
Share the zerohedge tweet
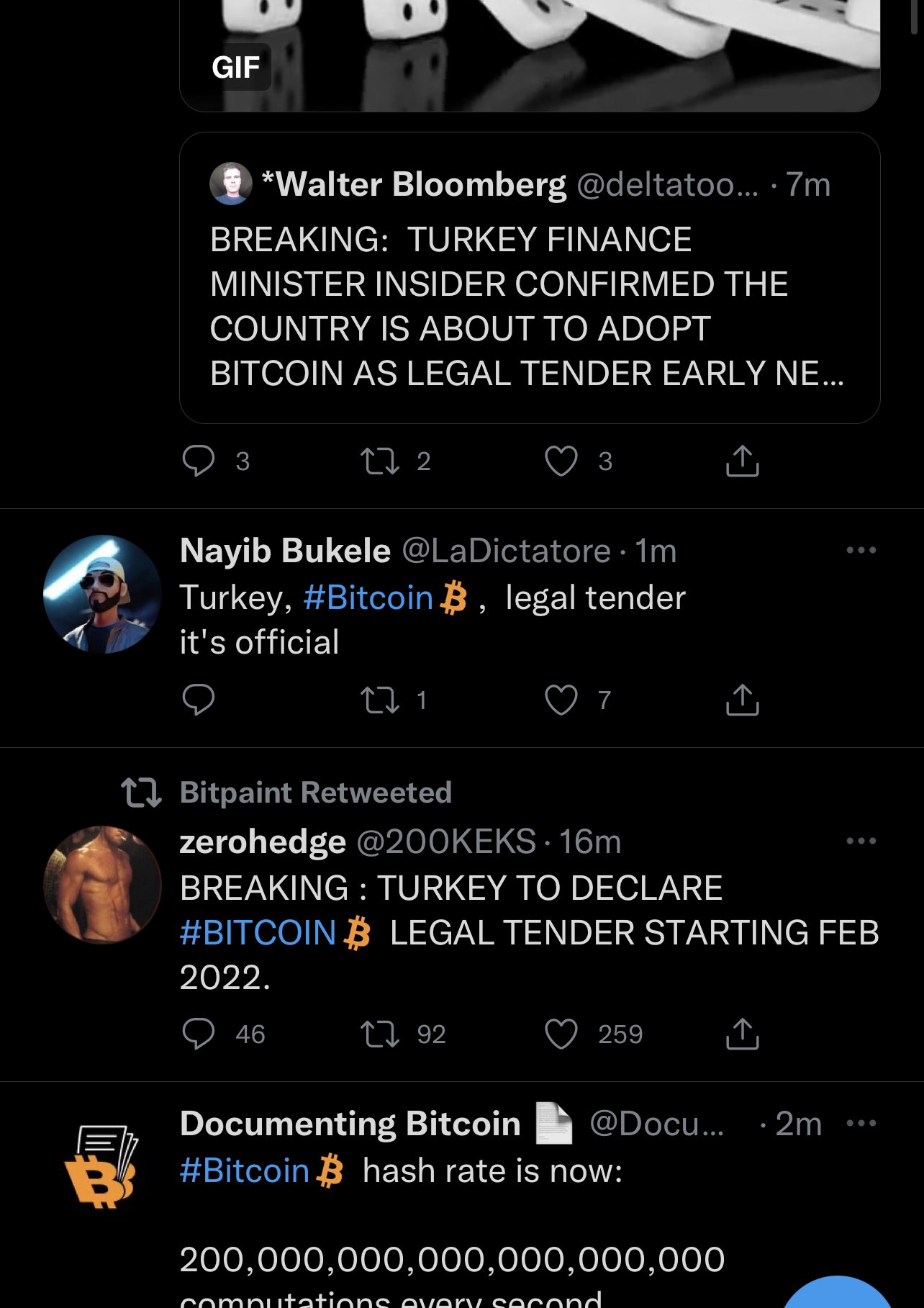click(743, 1034)
